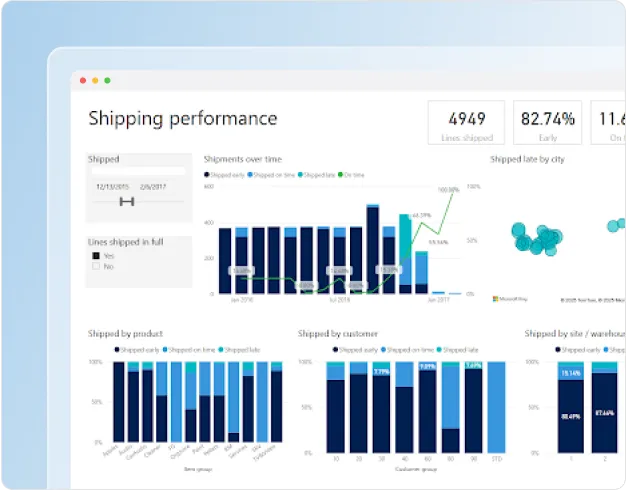Click the Microsoft Bing logo on map
The width and height of the screenshot is (626, 490).
coord(510,299)
